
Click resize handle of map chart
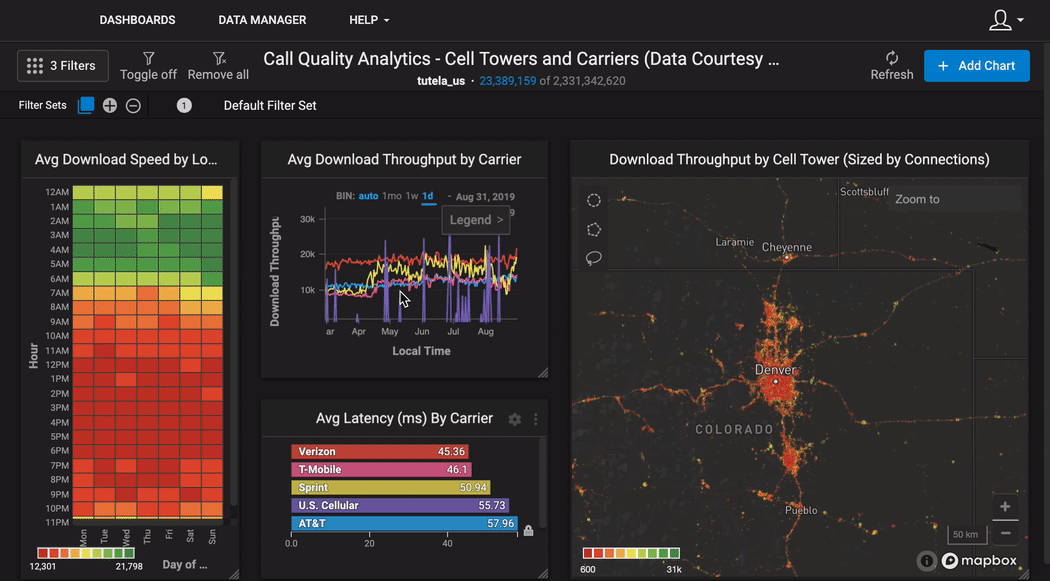click(1023, 574)
